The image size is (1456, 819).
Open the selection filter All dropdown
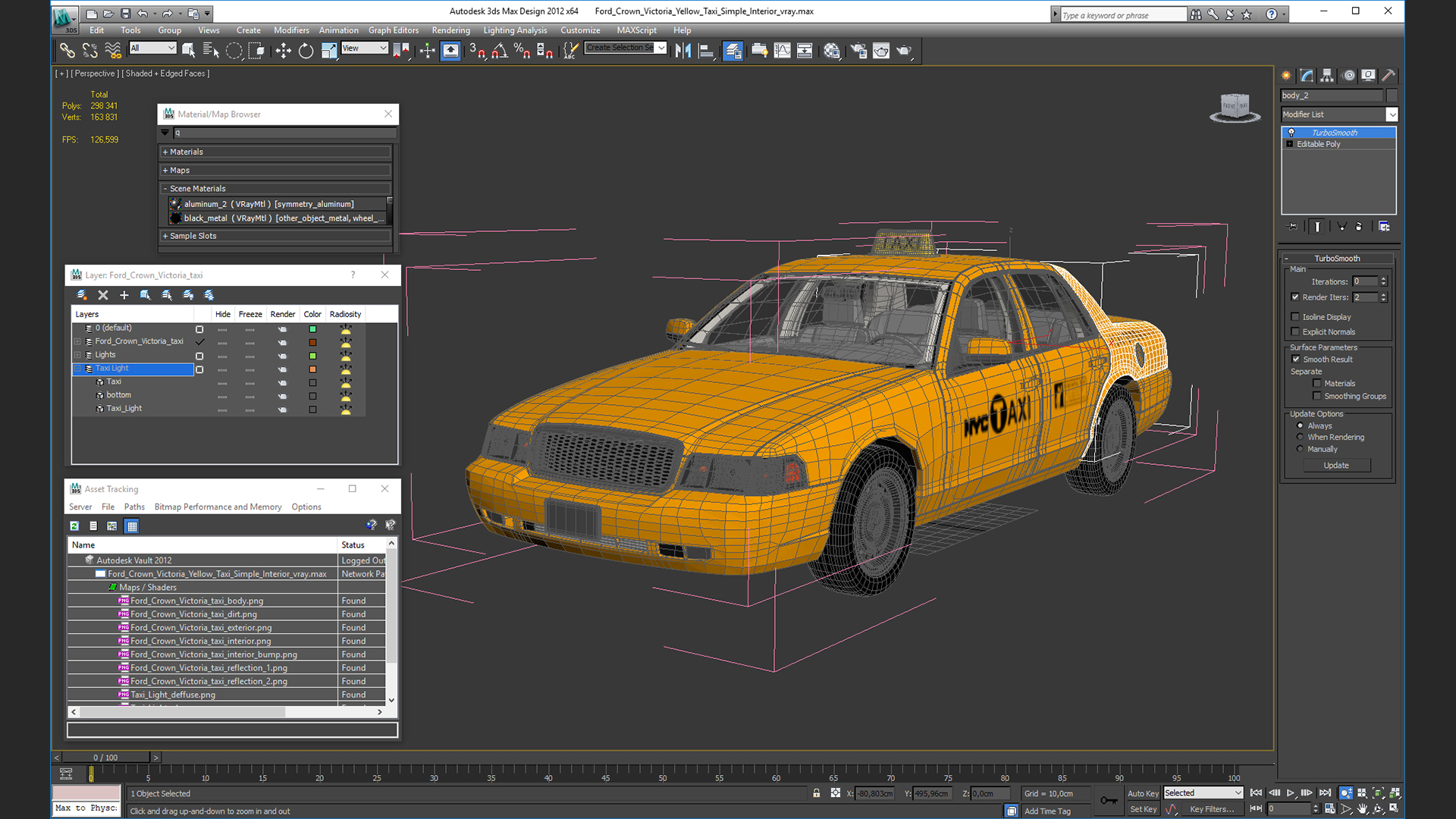point(152,48)
